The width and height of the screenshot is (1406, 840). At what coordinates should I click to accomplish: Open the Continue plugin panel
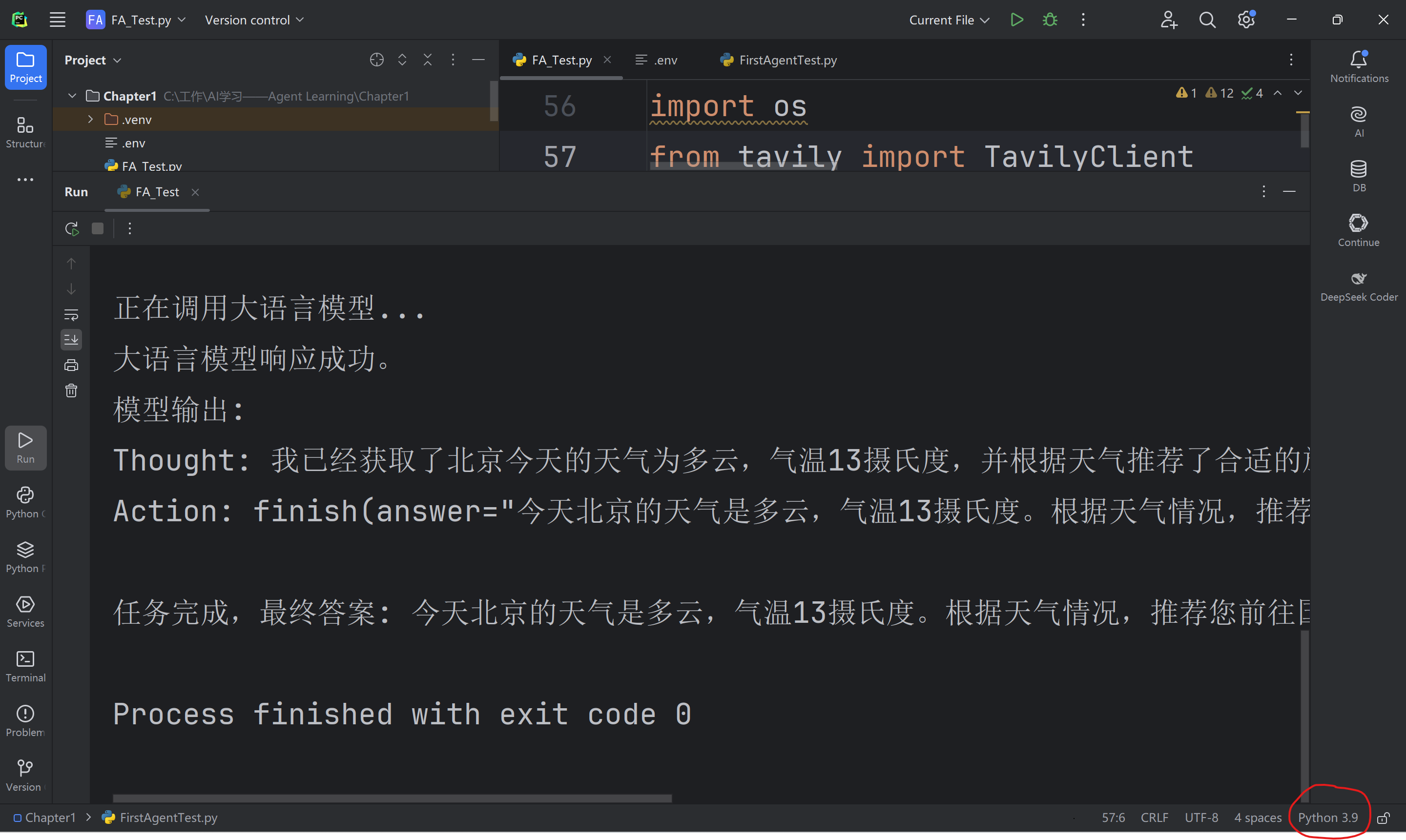tap(1359, 230)
